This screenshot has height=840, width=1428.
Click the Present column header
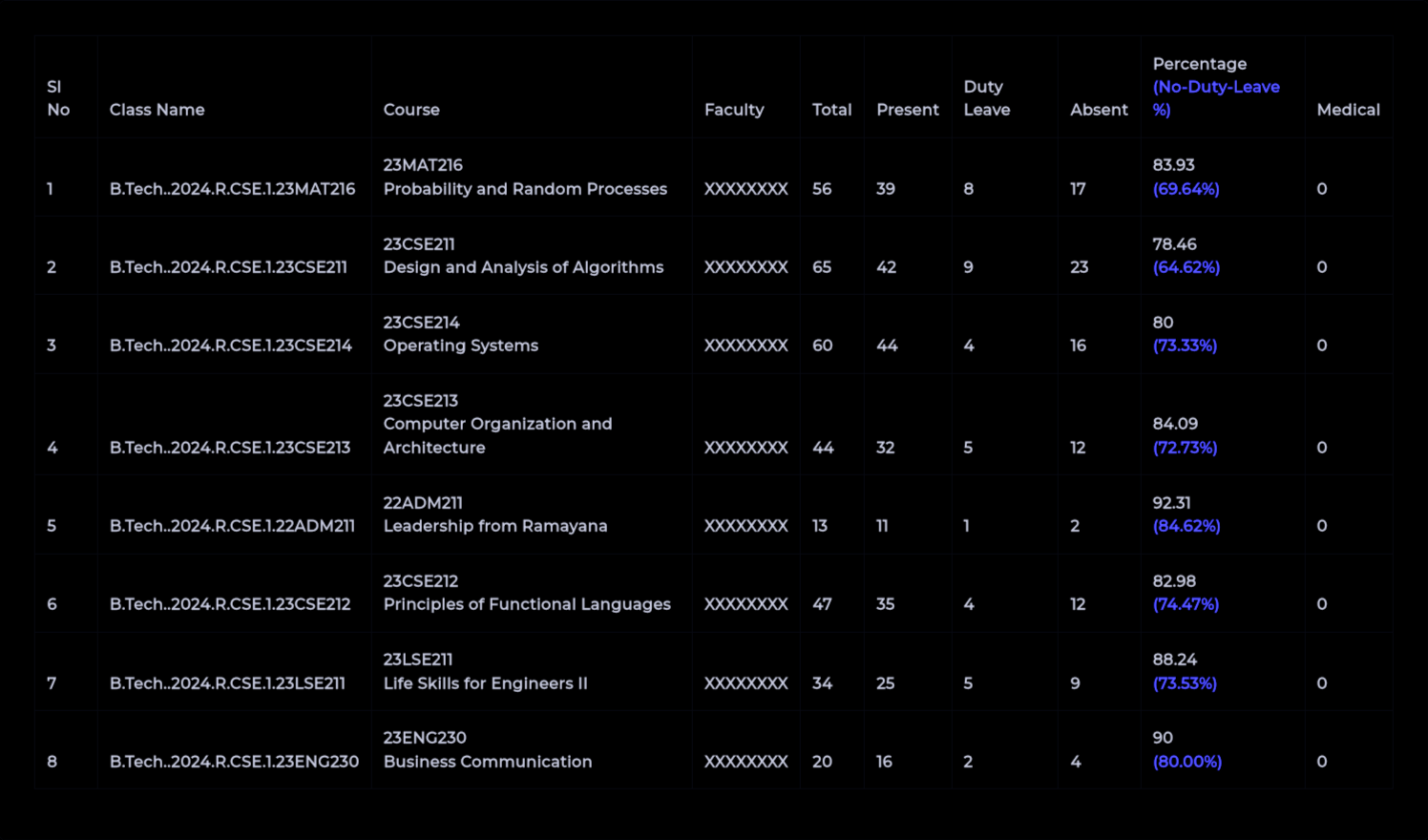click(x=907, y=110)
